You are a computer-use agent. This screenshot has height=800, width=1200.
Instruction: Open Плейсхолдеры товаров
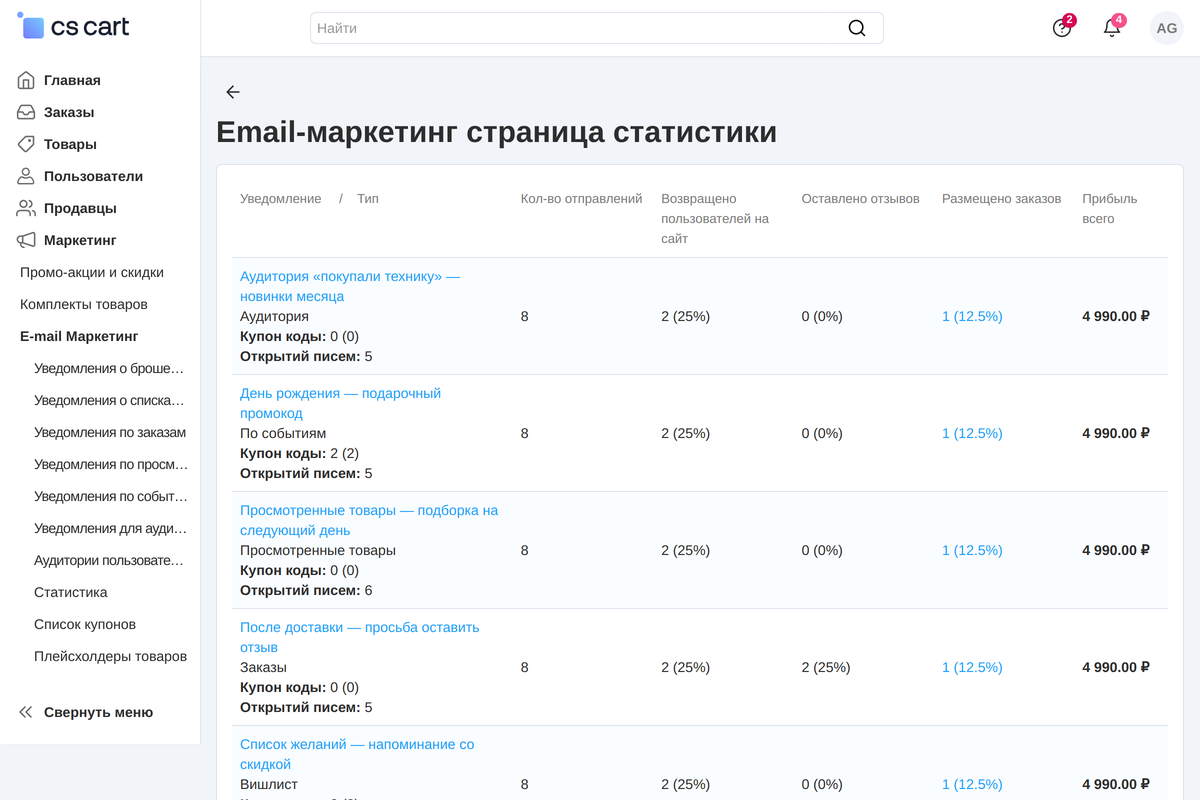point(110,656)
